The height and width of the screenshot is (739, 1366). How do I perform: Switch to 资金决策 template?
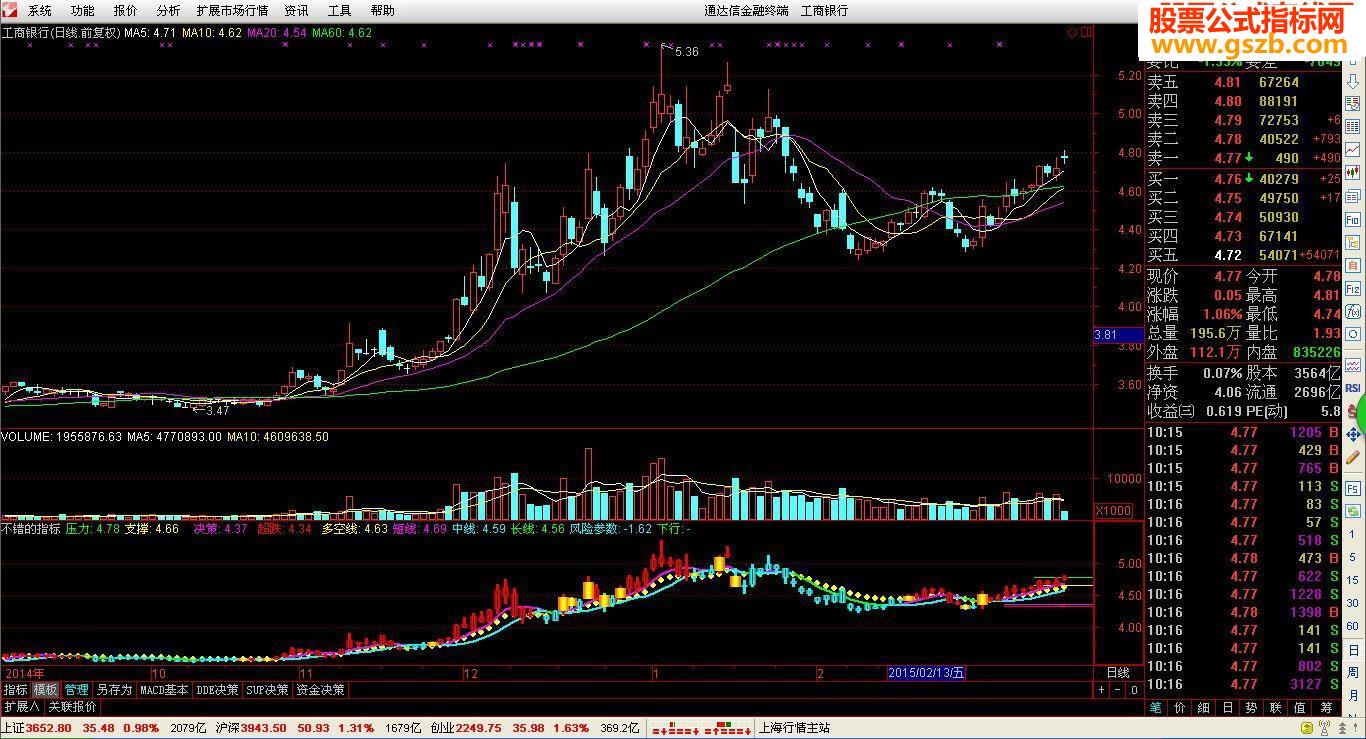(x=321, y=690)
